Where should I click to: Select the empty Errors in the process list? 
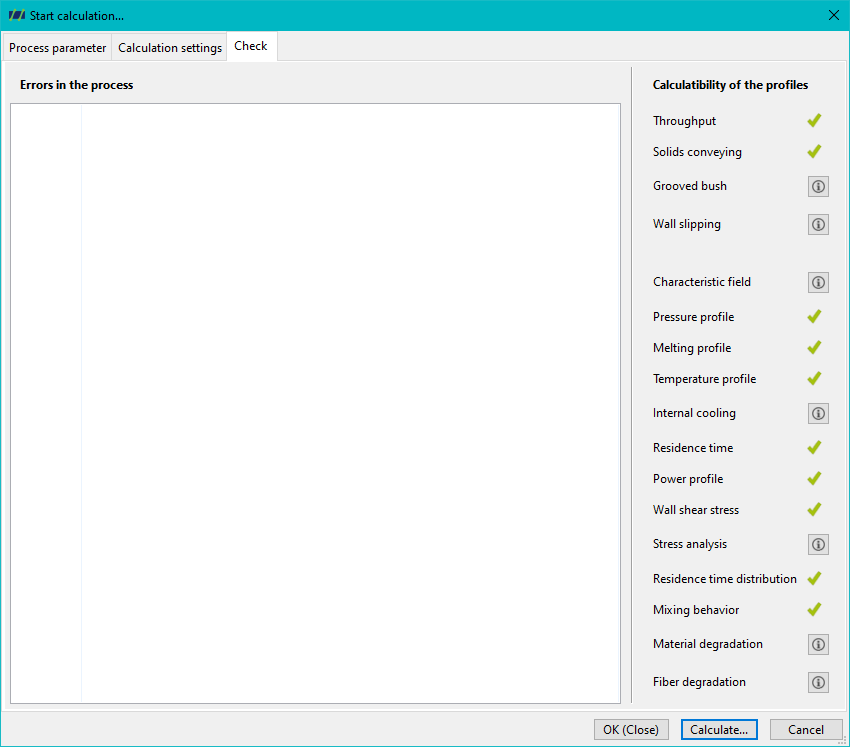point(315,403)
